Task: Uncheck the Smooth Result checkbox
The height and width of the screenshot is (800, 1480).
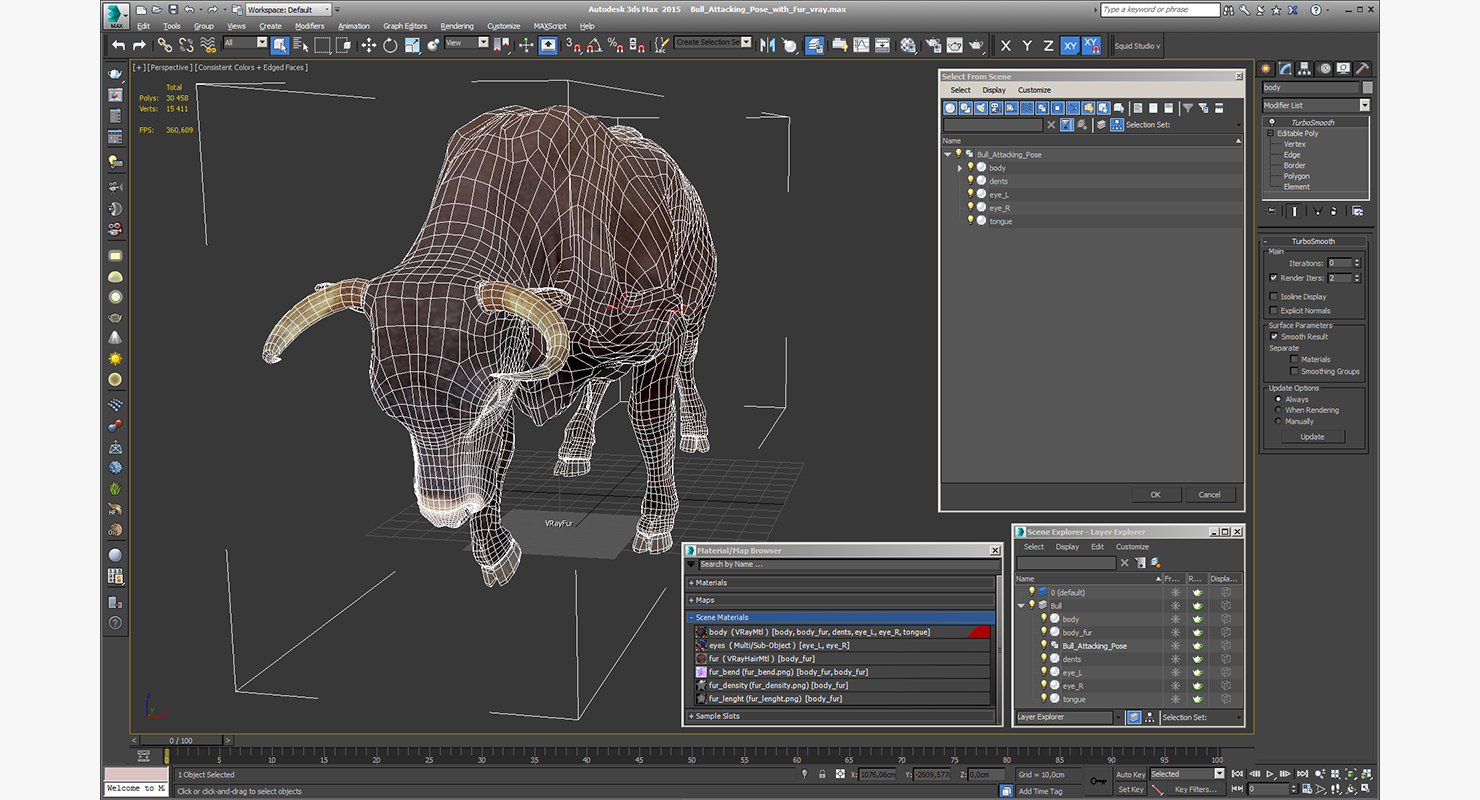Action: pyautogui.click(x=1274, y=337)
